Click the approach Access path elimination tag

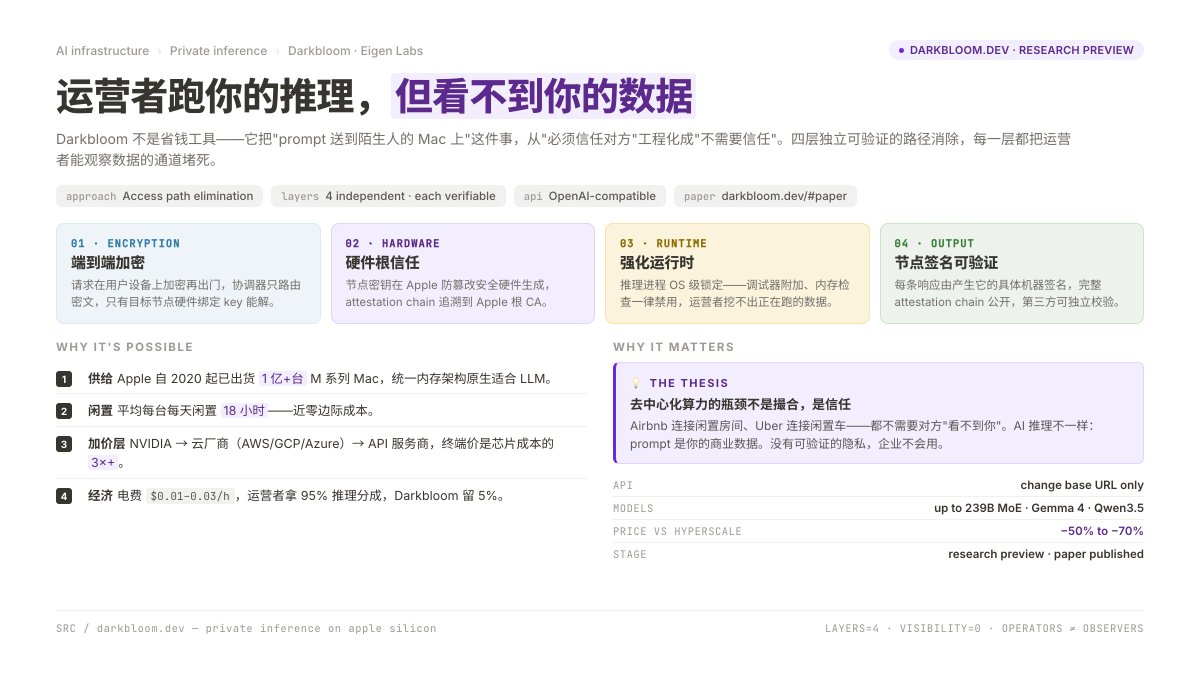[x=160, y=196]
